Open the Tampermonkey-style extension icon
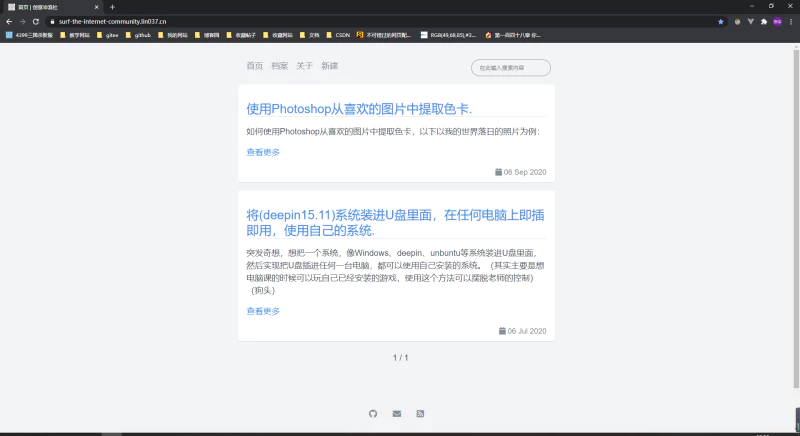This screenshot has width=800, height=436. (737, 21)
